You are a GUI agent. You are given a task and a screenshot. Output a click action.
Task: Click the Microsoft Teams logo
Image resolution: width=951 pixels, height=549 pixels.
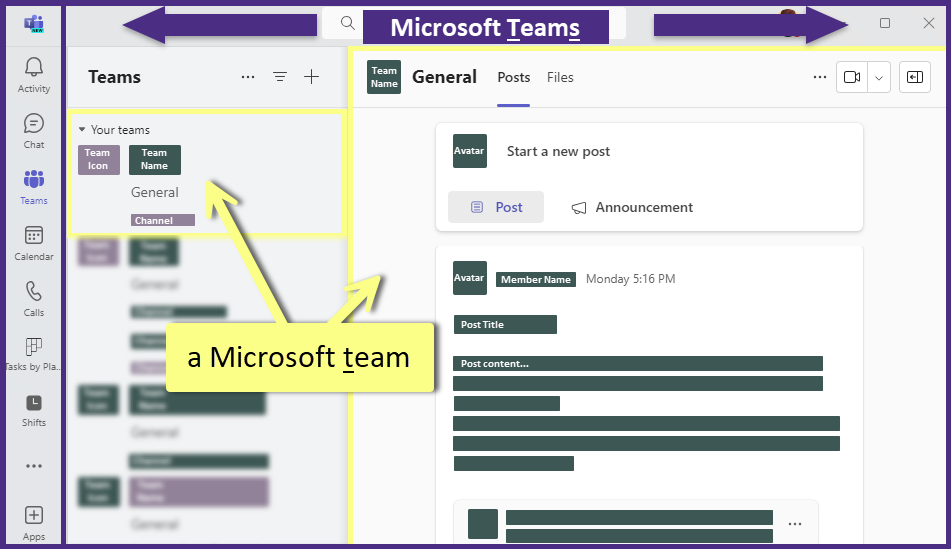click(33, 24)
